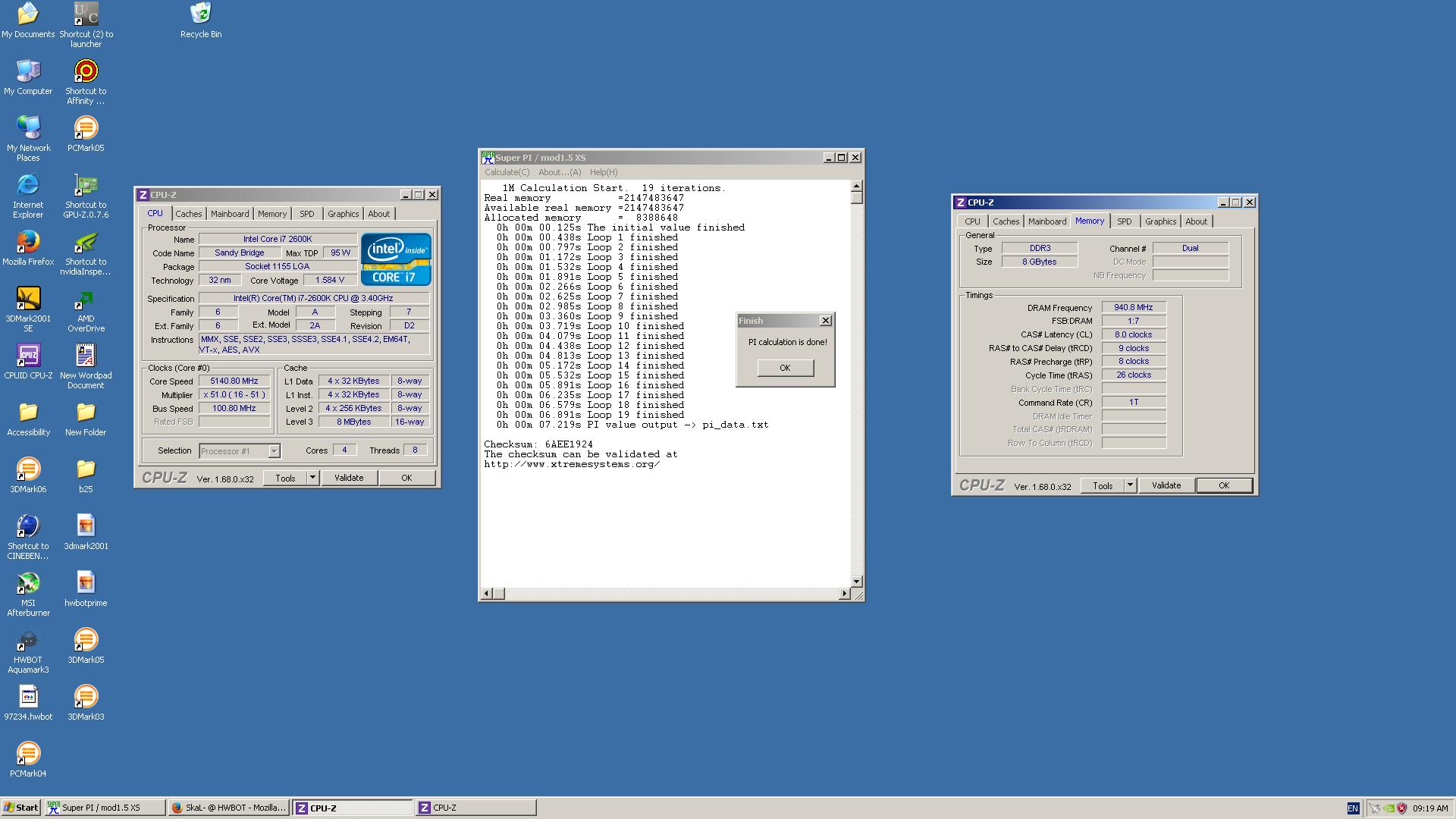
Task: Open SPD tab in right CPU-Z window
Action: pos(1125,221)
